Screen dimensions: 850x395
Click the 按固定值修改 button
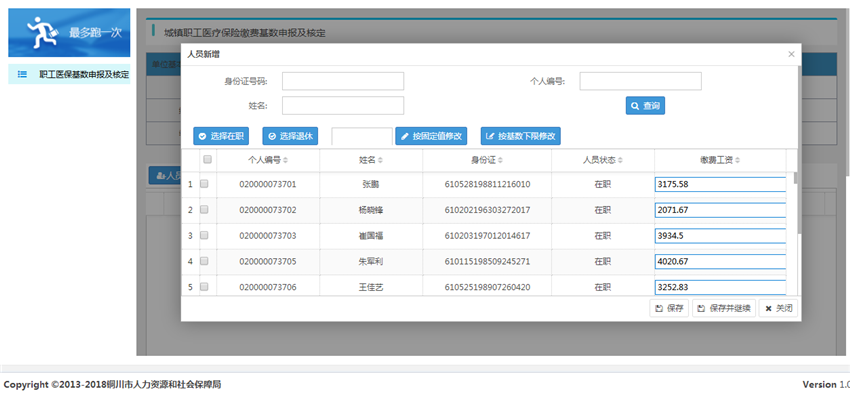coord(431,136)
